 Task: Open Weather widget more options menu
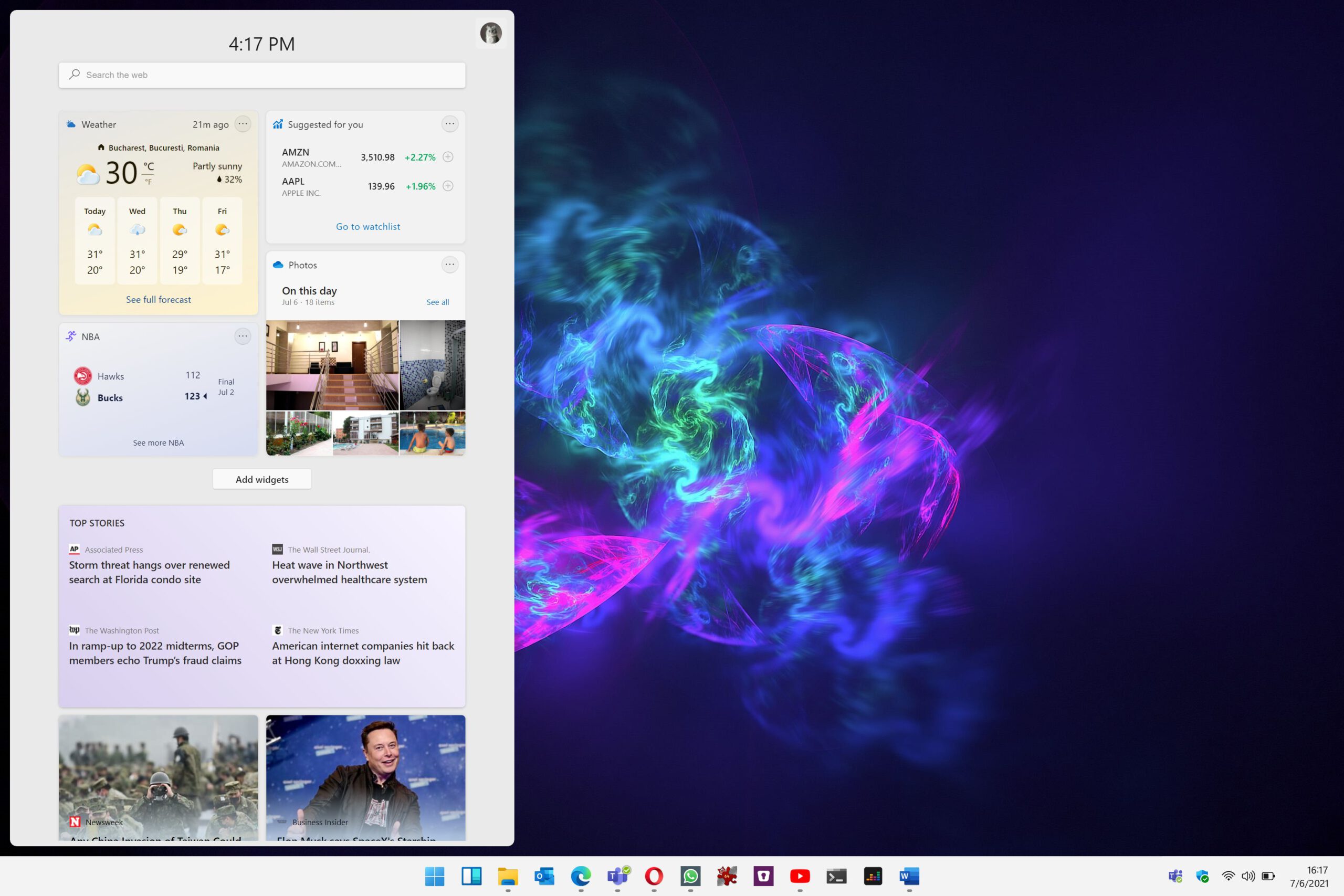click(243, 124)
